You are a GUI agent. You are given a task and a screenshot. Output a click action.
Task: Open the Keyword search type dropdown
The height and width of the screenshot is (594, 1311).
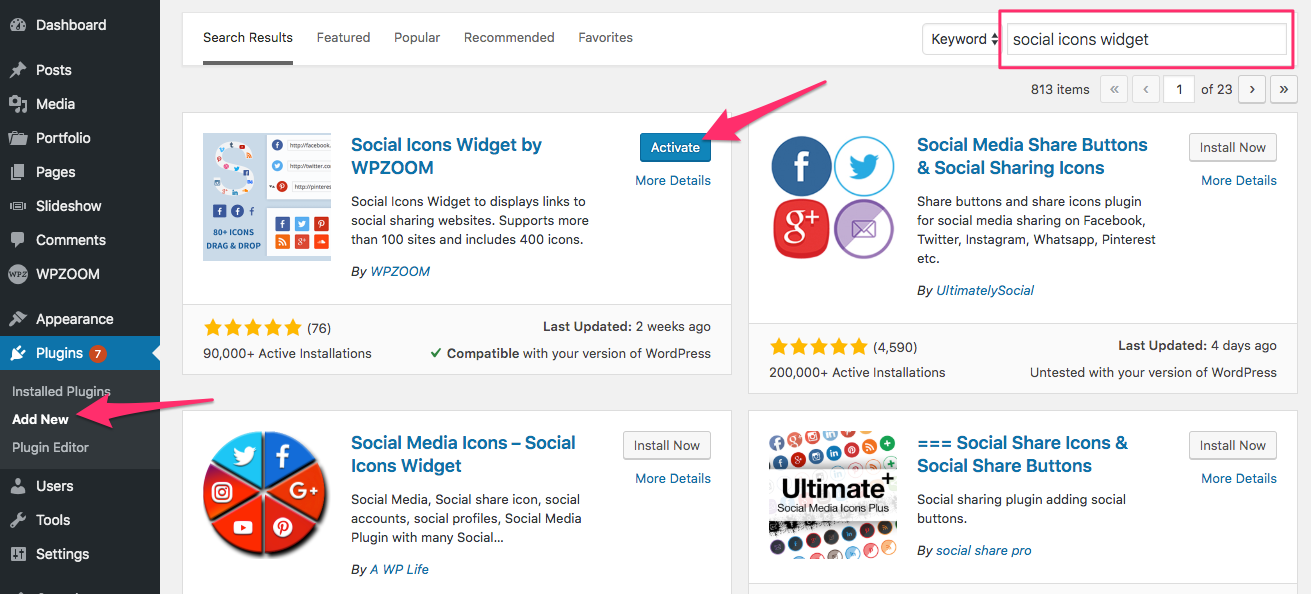click(962, 39)
